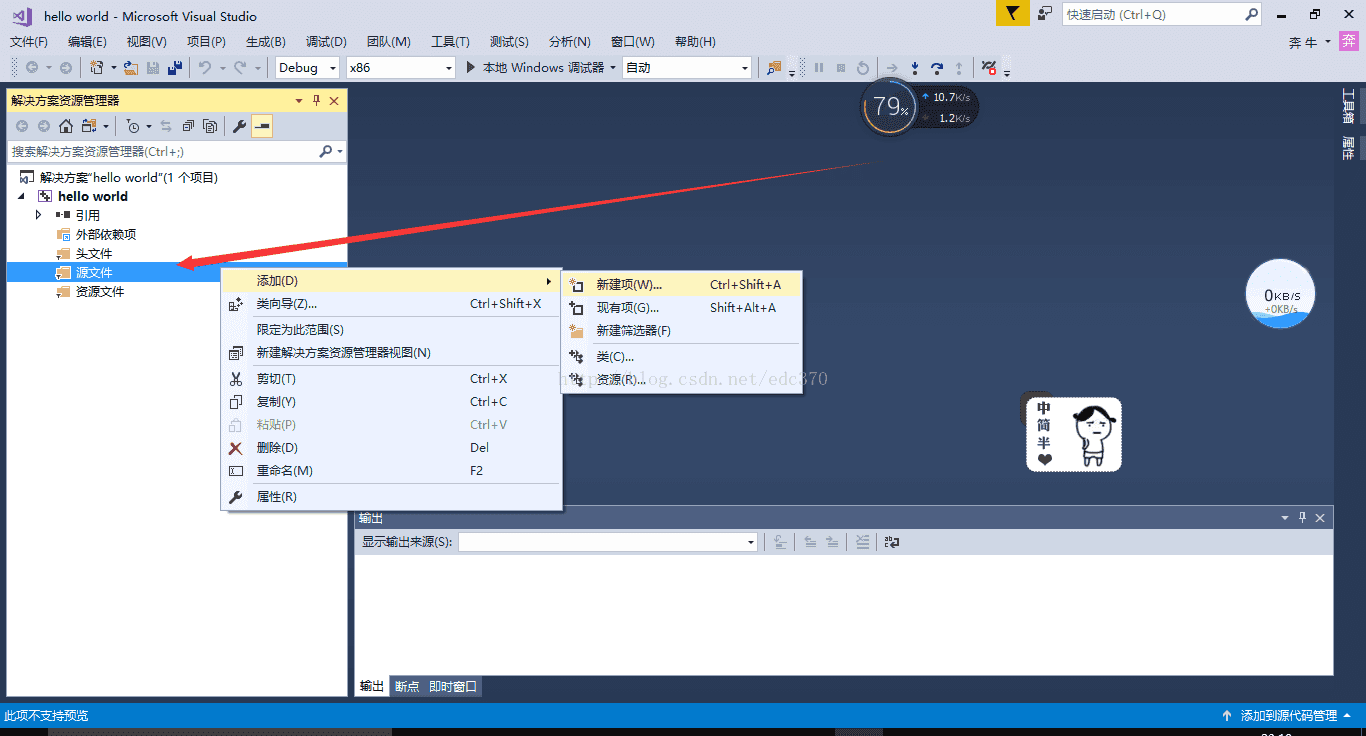Click 重命名(M) in the context menu
The height and width of the screenshot is (736, 1366).
391,471
